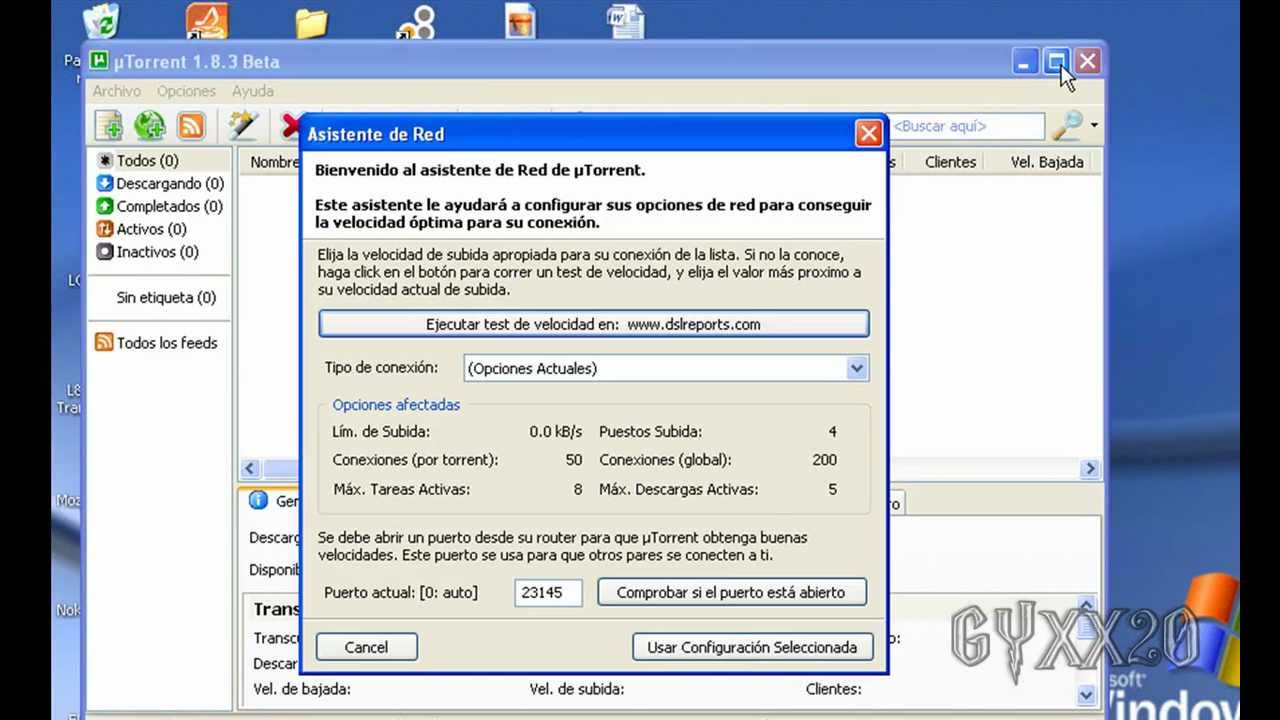Open the Word document desktop icon

pos(626,21)
